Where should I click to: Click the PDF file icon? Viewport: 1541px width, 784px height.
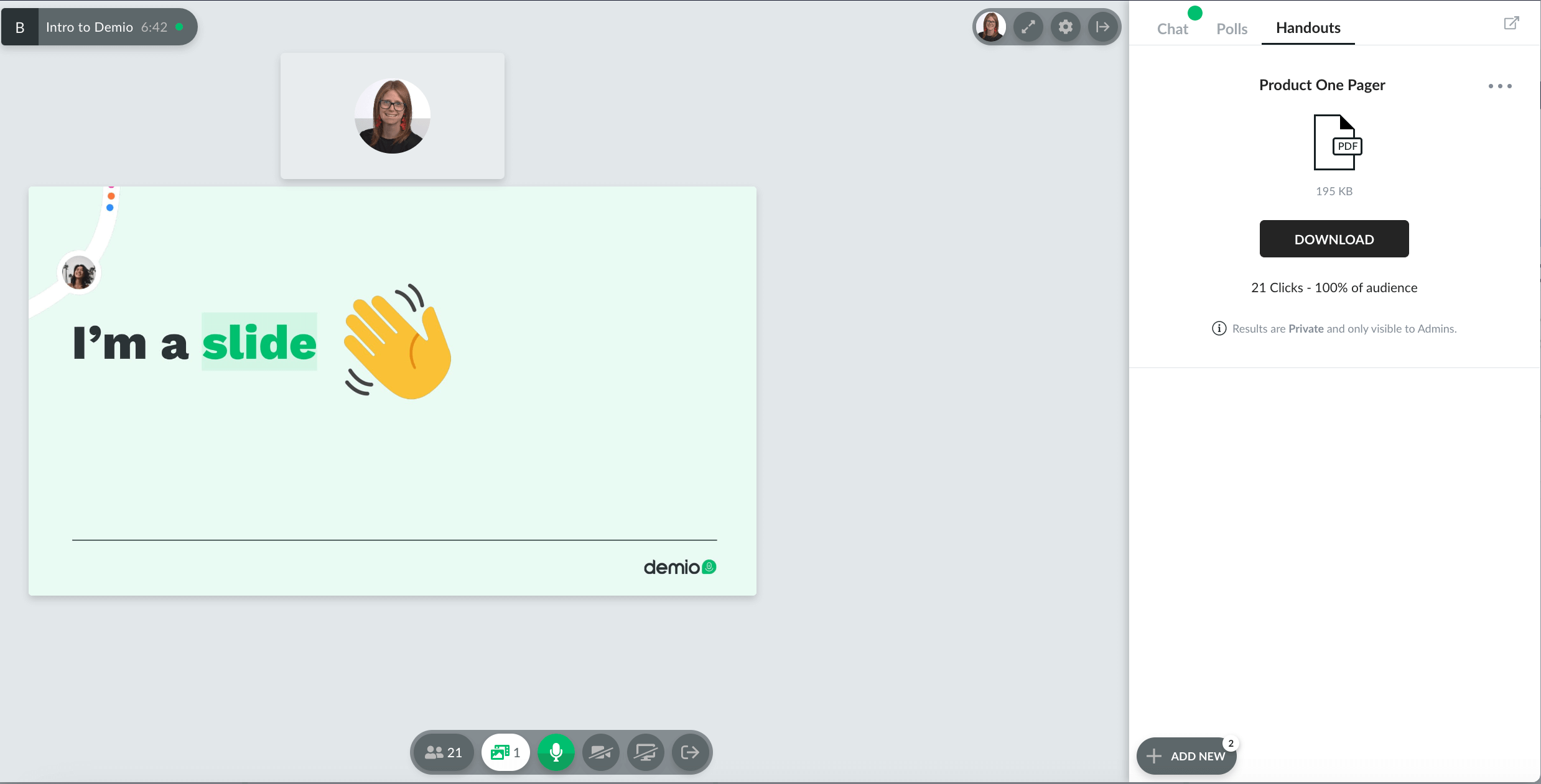coord(1337,142)
